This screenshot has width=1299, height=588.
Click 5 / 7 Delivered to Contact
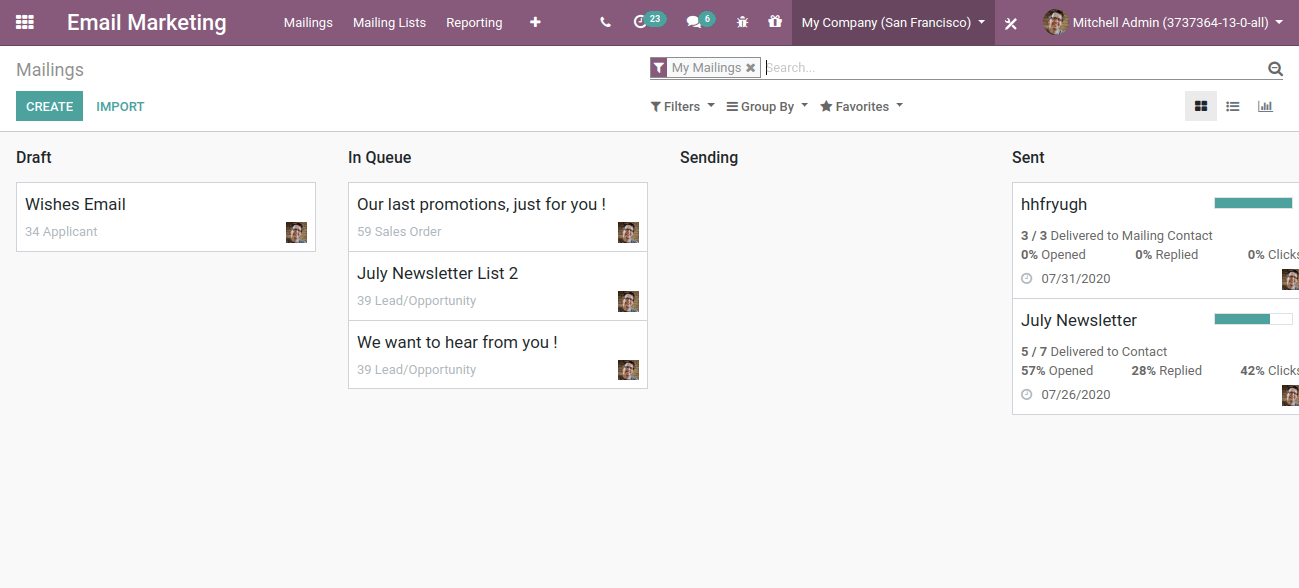point(1094,352)
